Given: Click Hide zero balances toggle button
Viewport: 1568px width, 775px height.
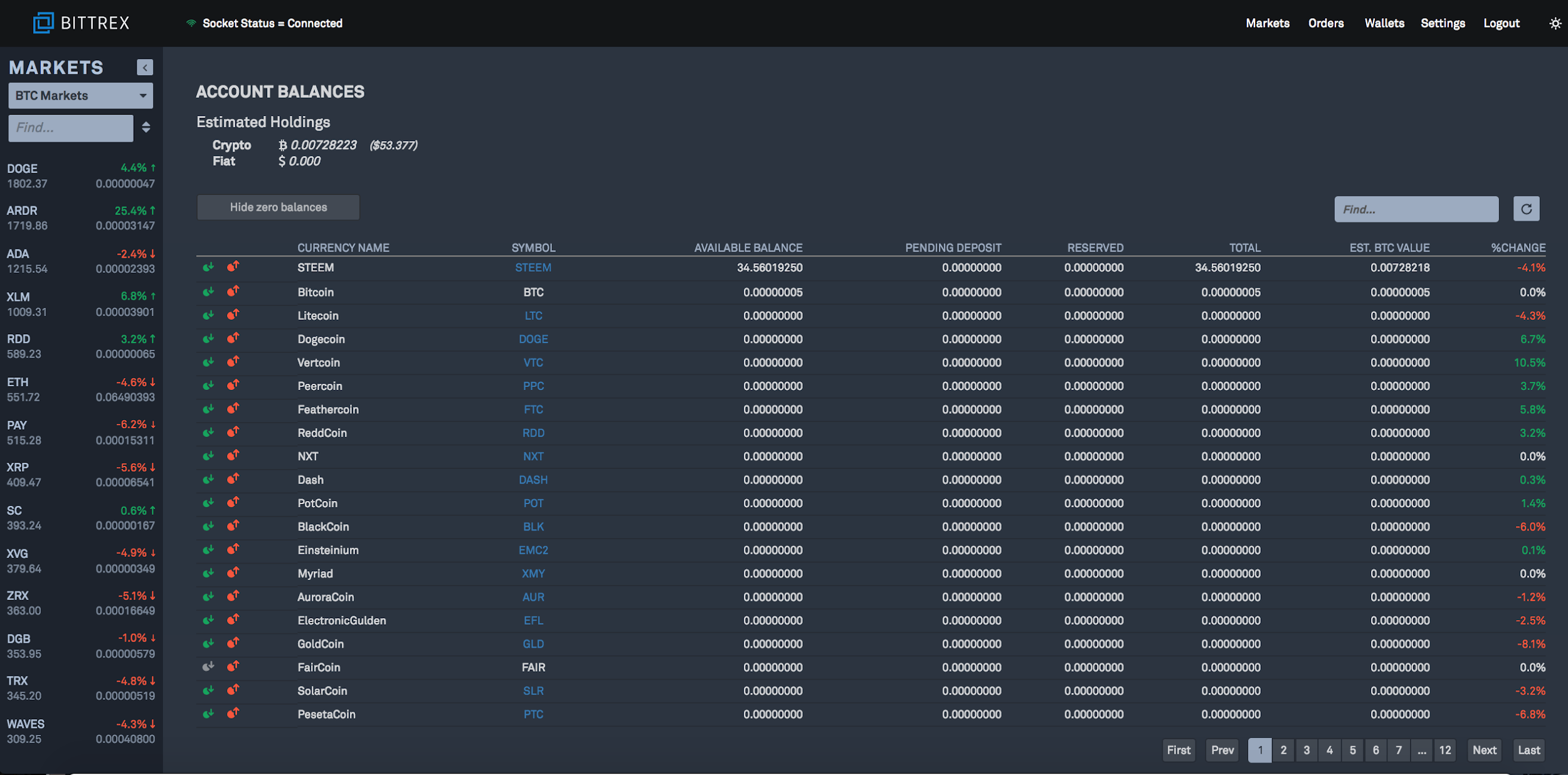Looking at the screenshot, I should [x=278, y=207].
